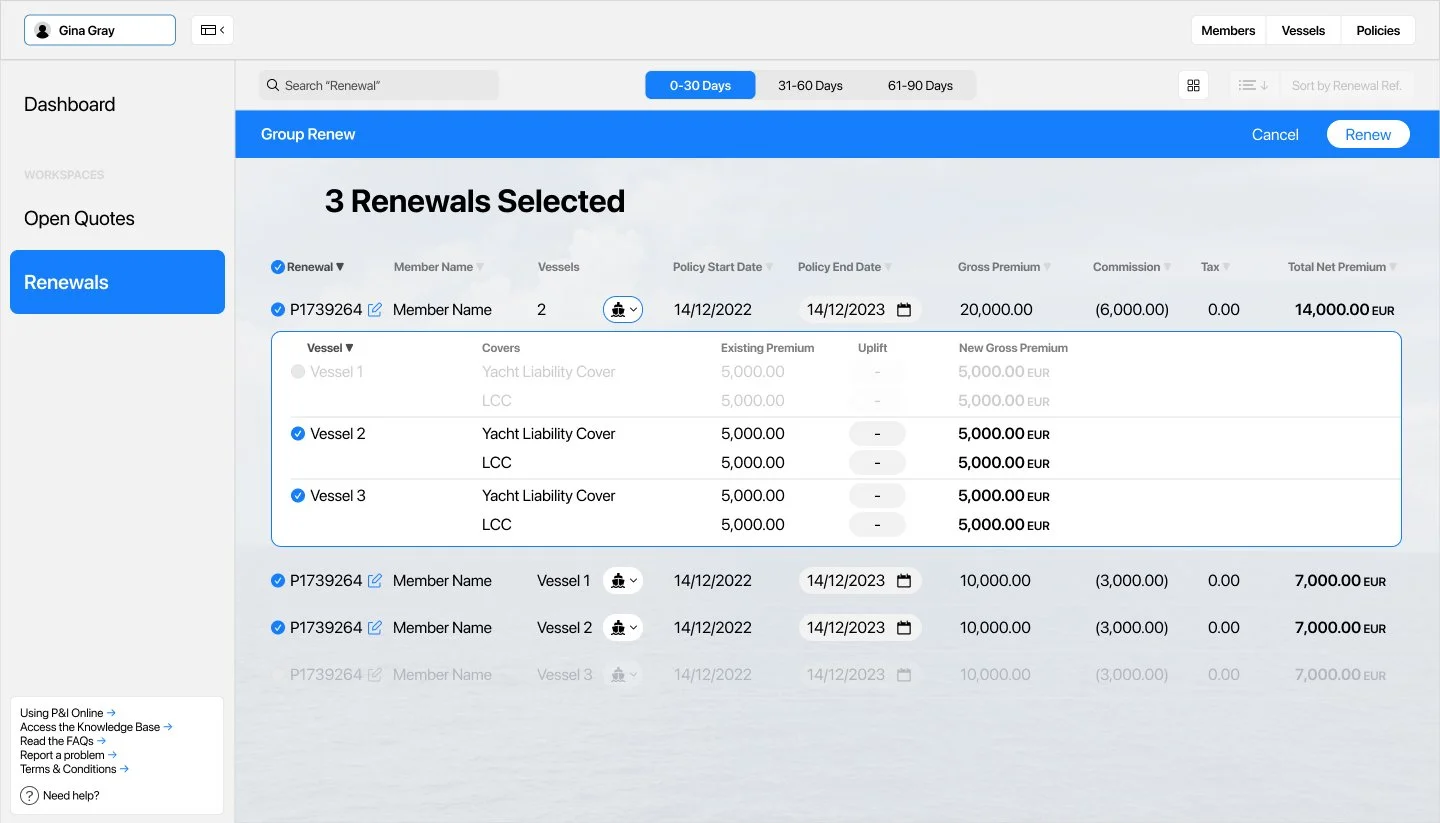Image resolution: width=1440 pixels, height=823 pixels.
Task: Uncheck the Vessel 1 renewal row checkbox
Action: tap(278, 581)
